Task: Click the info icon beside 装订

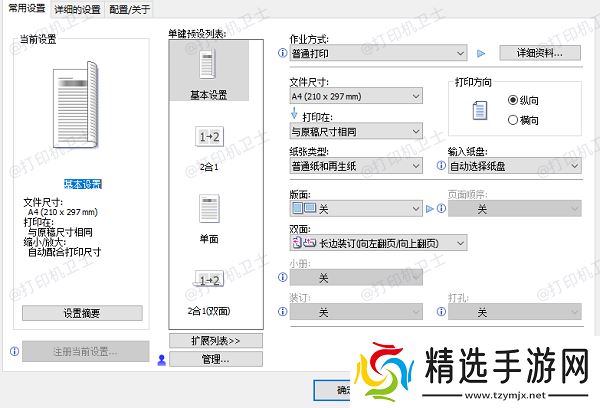Action: (x=282, y=312)
